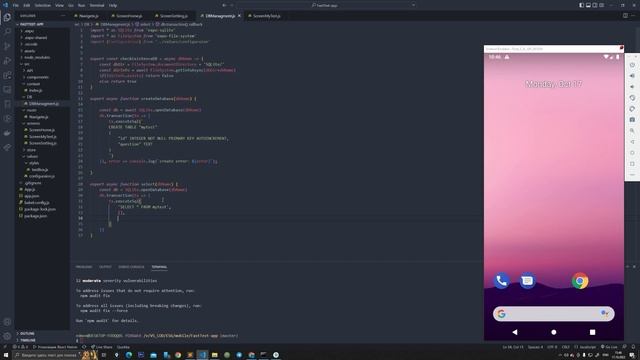
Task: Tap the Android home navigation button
Action: (553, 332)
